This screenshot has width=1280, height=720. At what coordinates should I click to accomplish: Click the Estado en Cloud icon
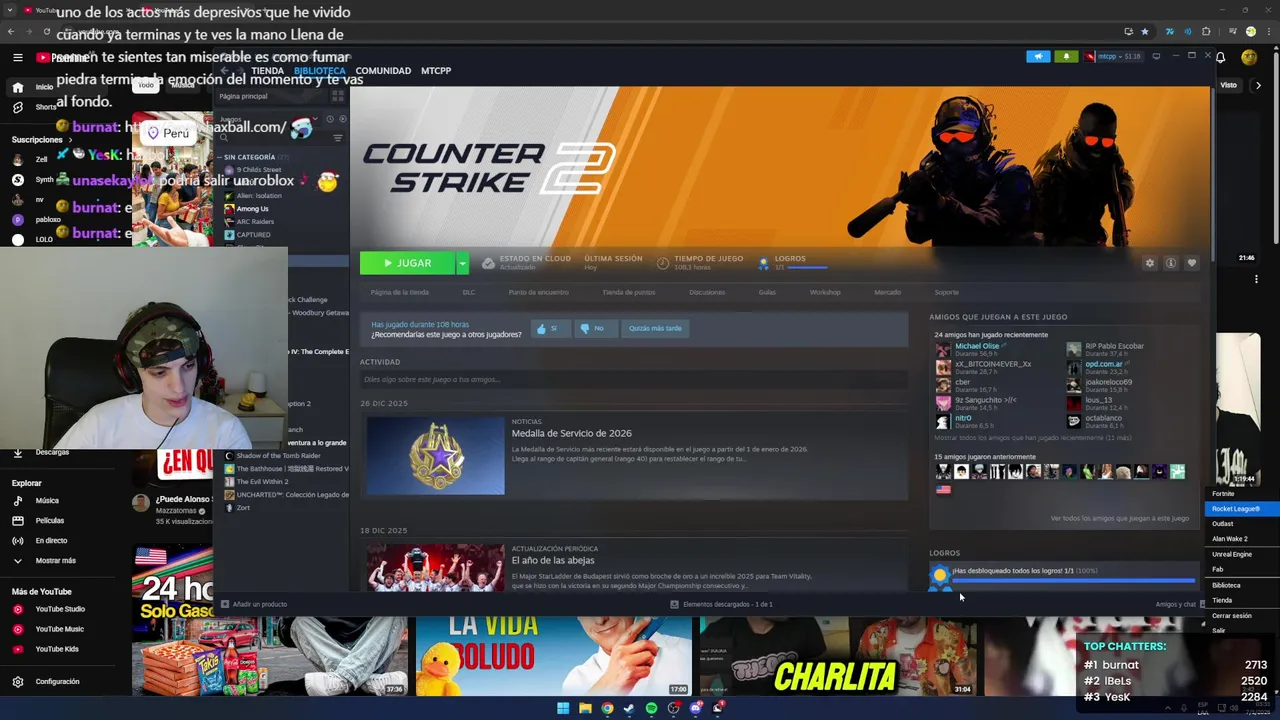(x=488, y=263)
